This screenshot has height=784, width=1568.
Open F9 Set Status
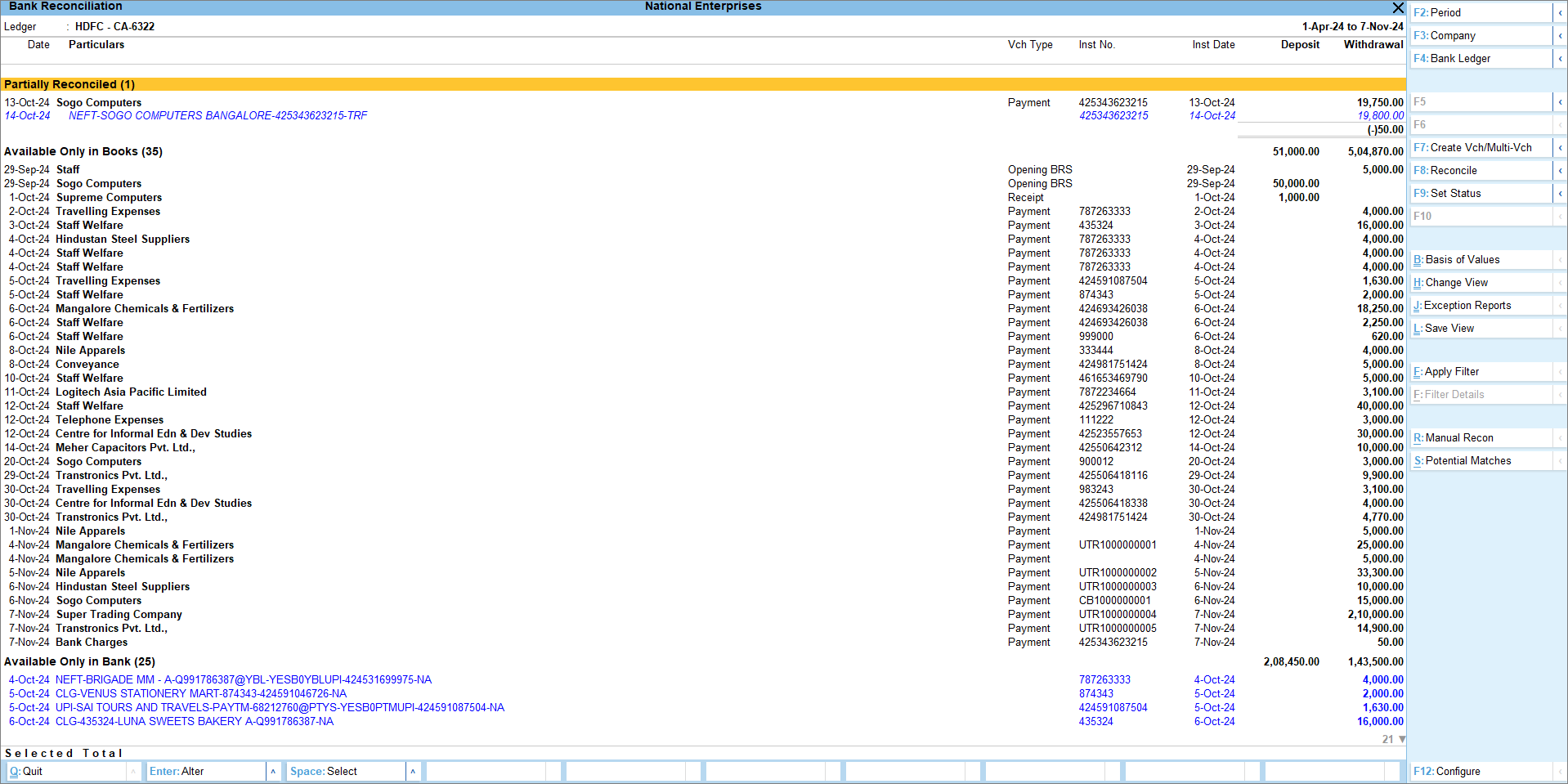[1481, 193]
